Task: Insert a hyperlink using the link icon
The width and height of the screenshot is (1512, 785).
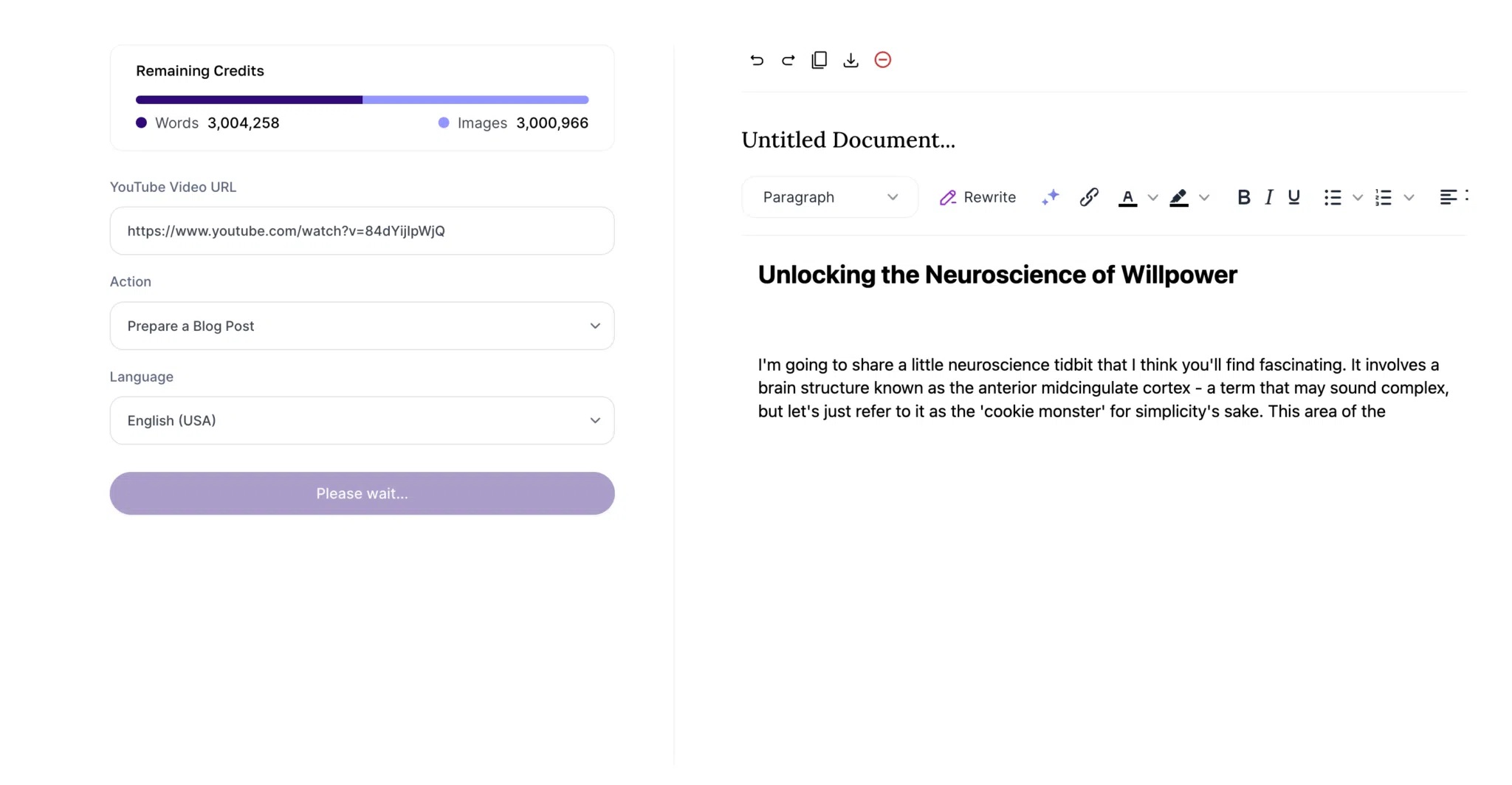Action: (1089, 197)
